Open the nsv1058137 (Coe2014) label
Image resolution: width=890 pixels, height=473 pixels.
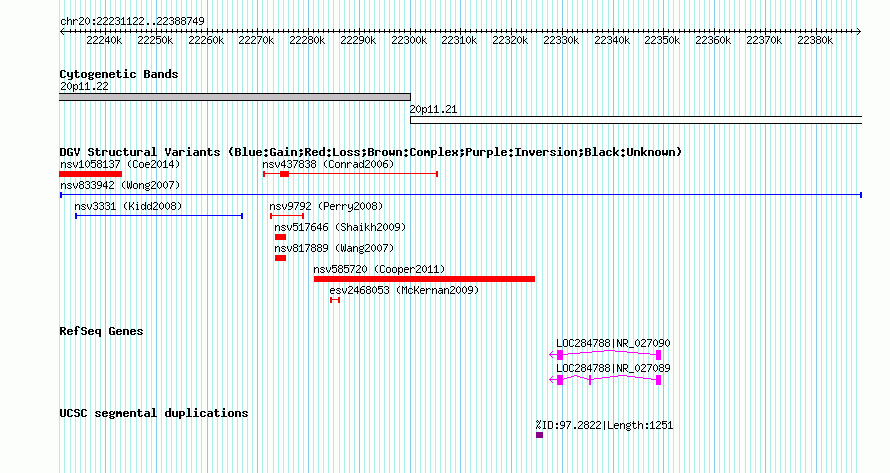[x=120, y=164]
